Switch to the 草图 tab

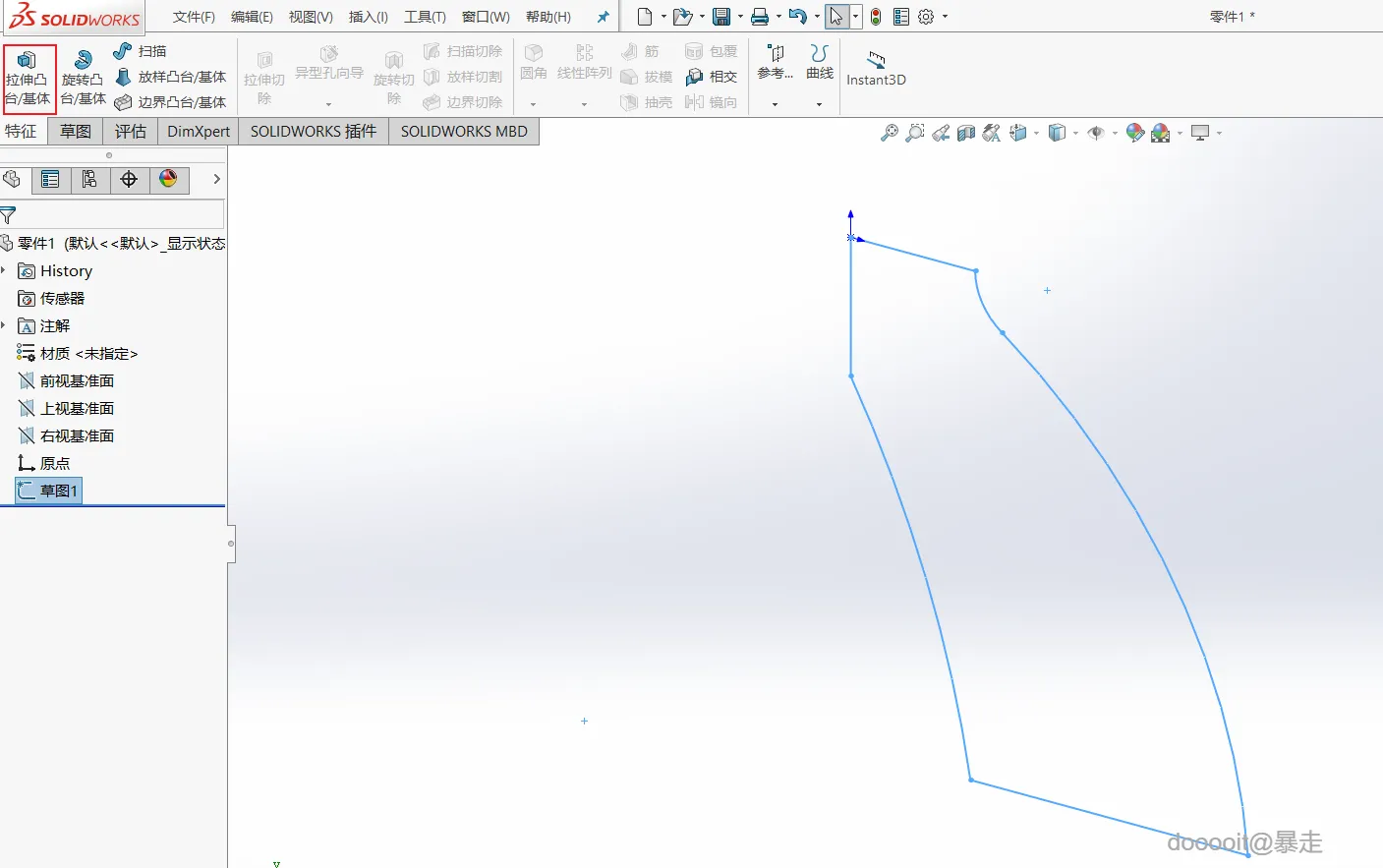[76, 132]
